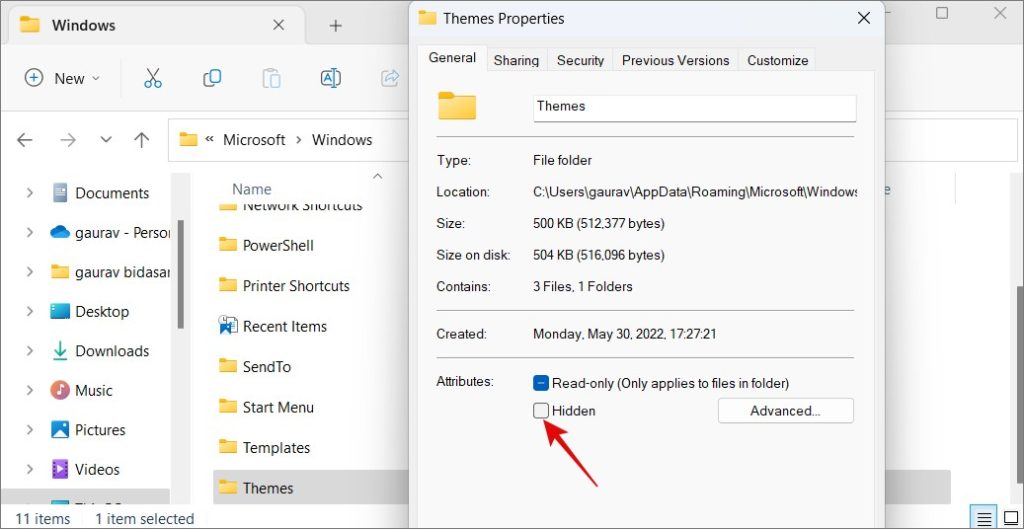Image resolution: width=1024 pixels, height=529 pixels.
Task: Go up one folder level arrow
Action: pyautogui.click(x=141, y=140)
